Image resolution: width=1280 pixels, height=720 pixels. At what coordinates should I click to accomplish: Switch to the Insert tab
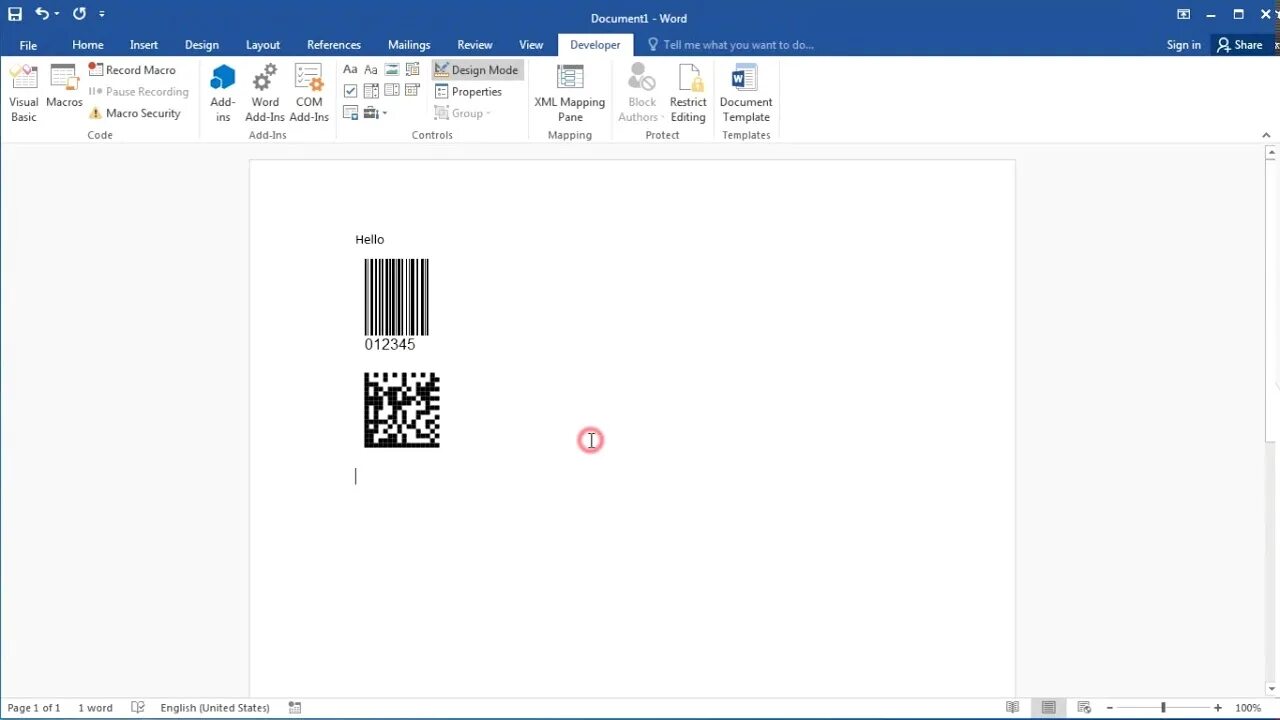point(144,45)
